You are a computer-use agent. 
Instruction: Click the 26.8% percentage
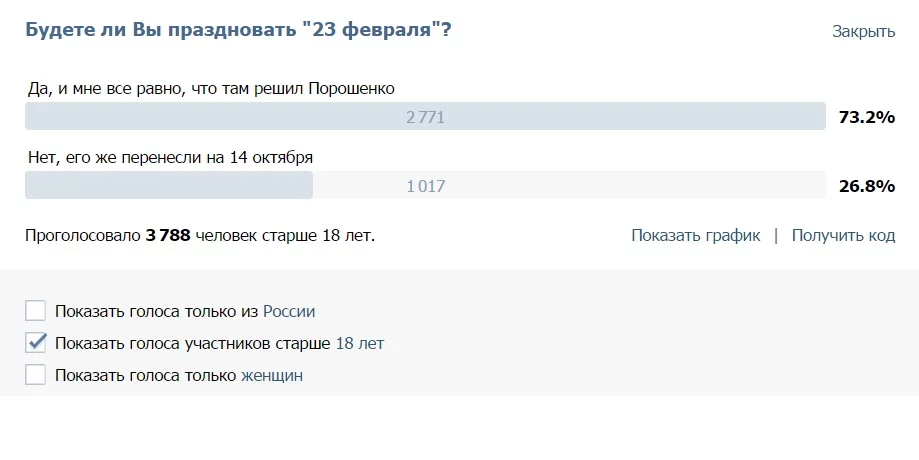click(865, 186)
